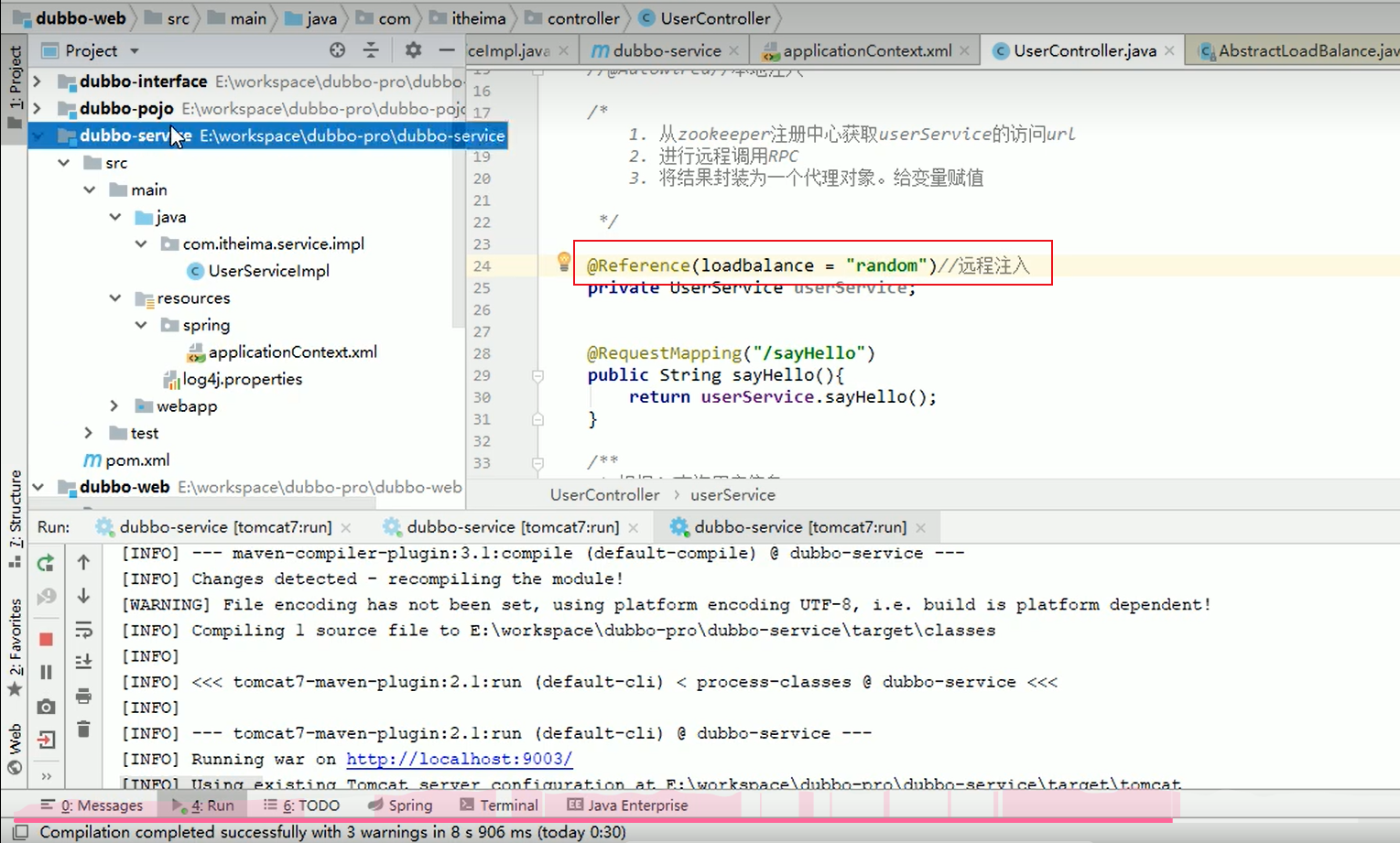Open the Web tool window stripe
This screenshot has width=1400, height=843.
(x=15, y=751)
